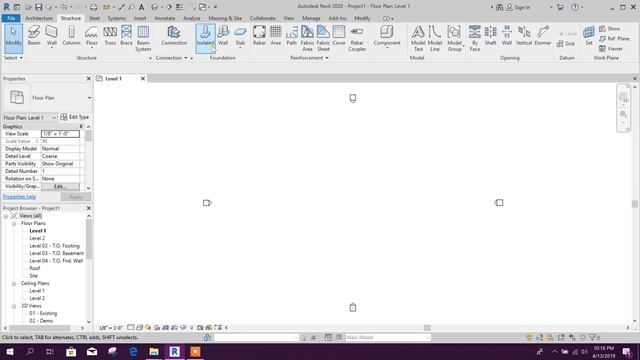
Task: Choose the Component tool
Action: pyautogui.click(x=387, y=36)
